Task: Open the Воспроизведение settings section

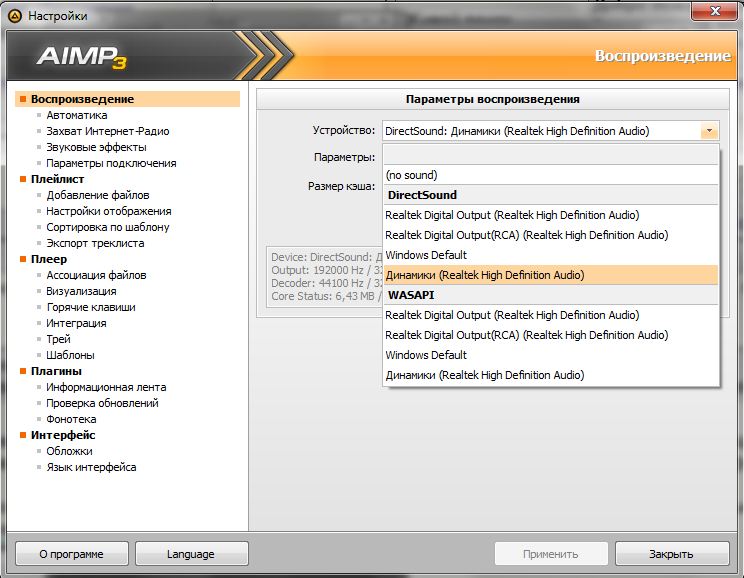Action: pos(127,99)
